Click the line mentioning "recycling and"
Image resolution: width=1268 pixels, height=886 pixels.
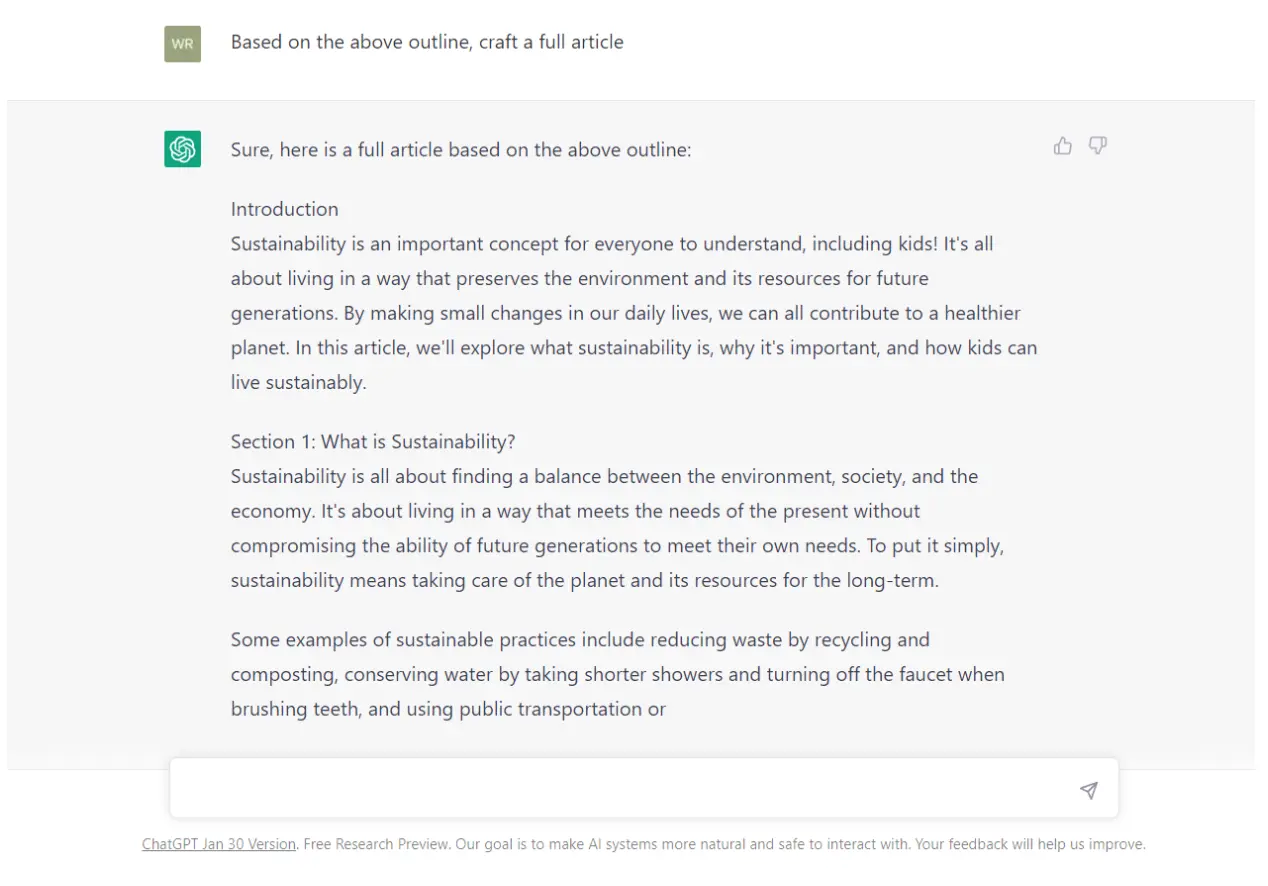pyautogui.click(x=580, y=640)
